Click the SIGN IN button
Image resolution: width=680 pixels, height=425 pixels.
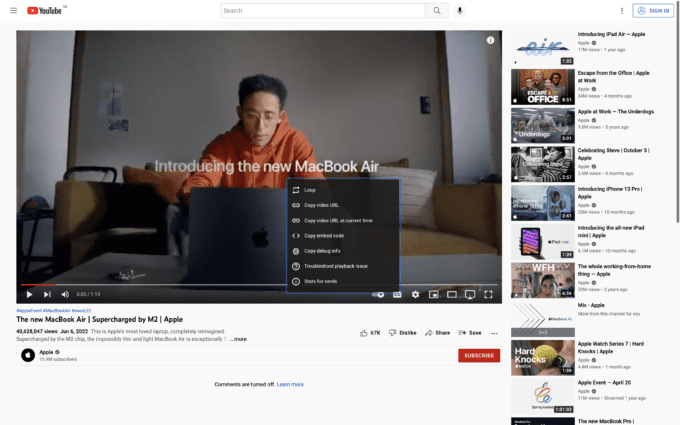tap(653, 10)
